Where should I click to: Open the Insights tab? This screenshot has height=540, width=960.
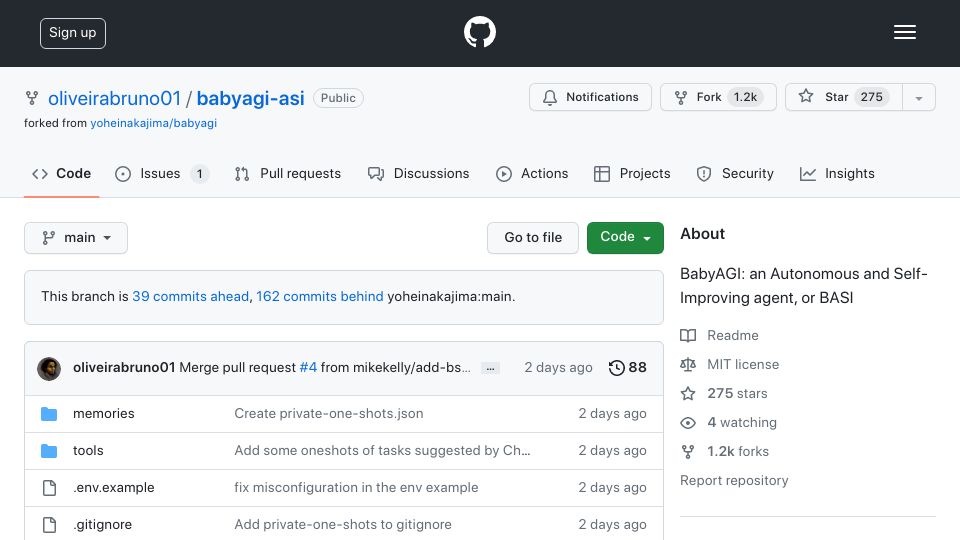pos(837,174)
